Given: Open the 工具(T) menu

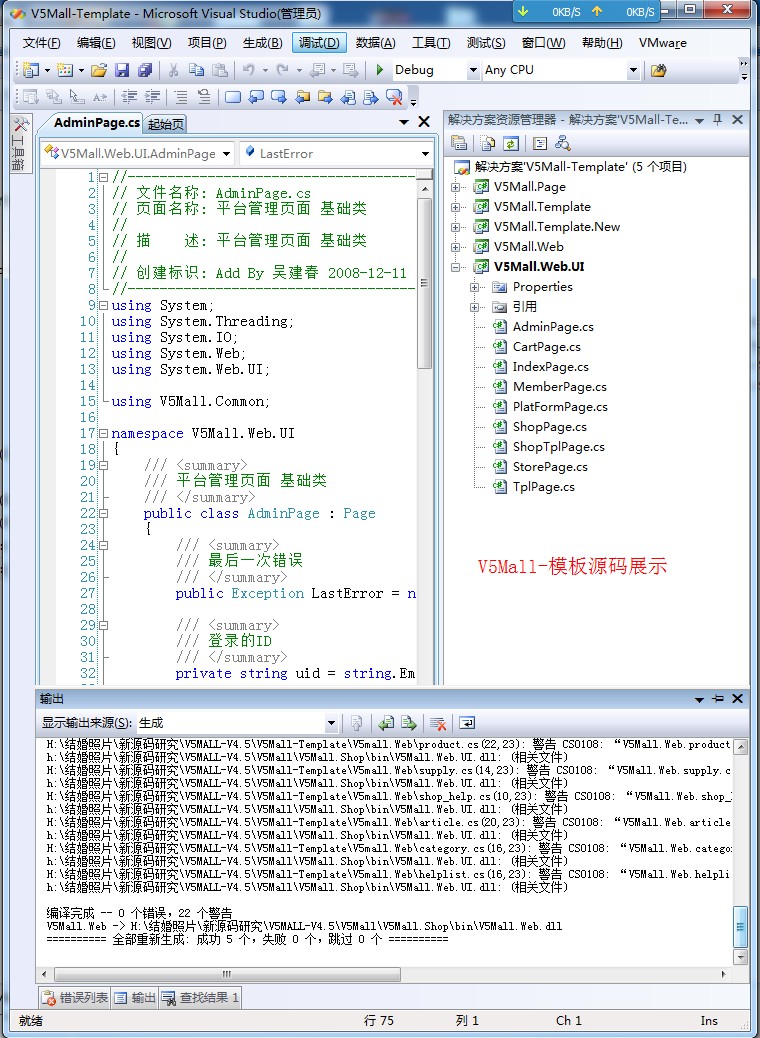Looking at the screenshot, I should 431,43.
